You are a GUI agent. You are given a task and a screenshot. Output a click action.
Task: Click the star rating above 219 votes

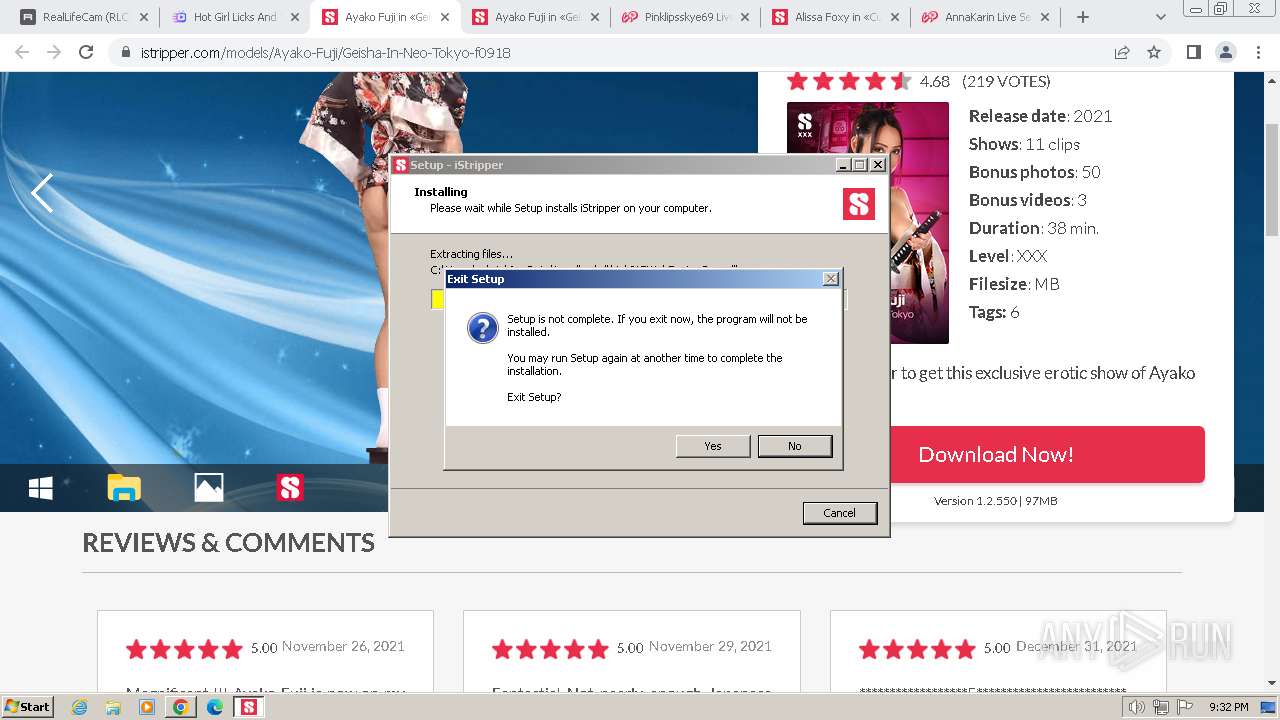[848, 81]
